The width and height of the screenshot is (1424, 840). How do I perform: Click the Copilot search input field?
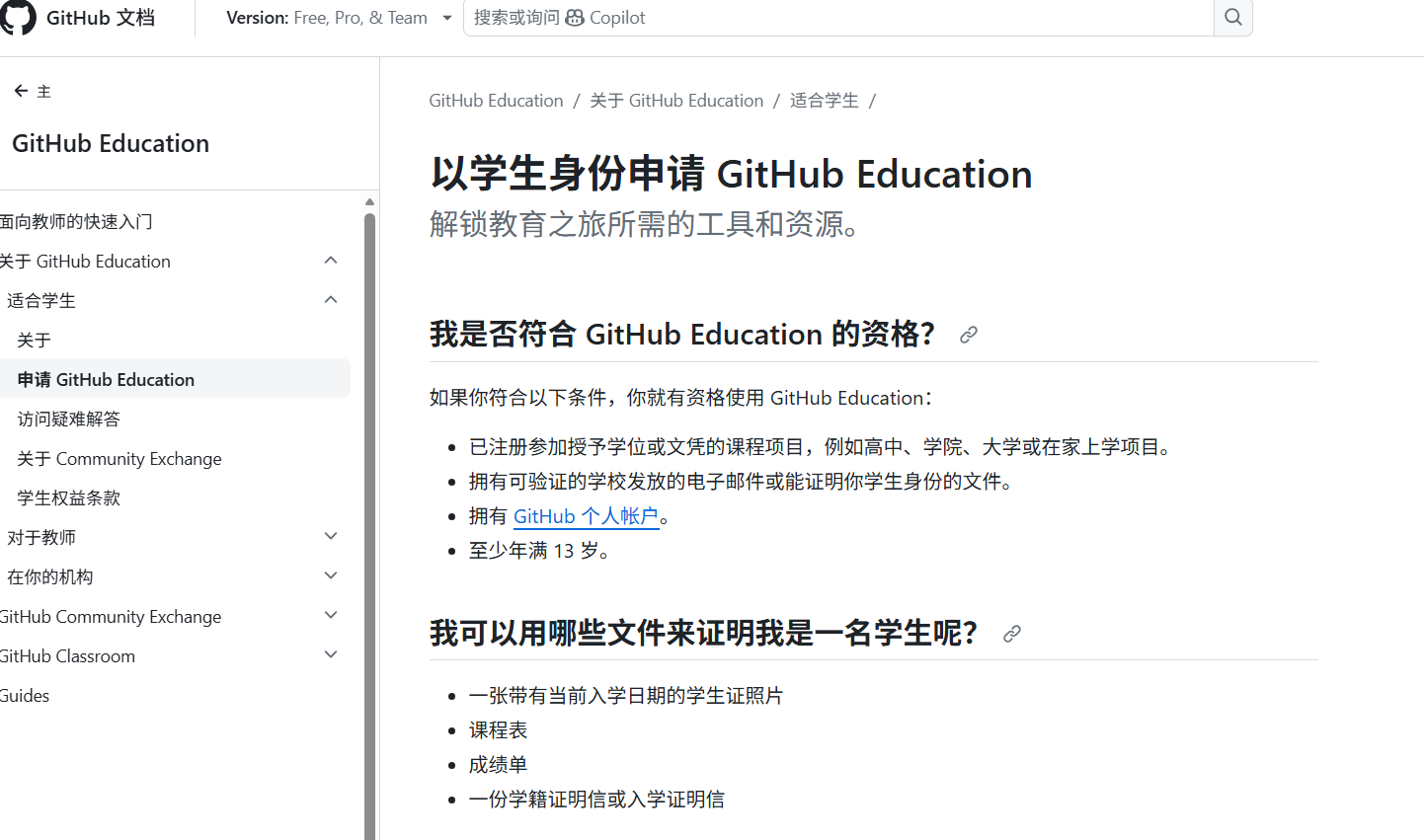[x=839, y=18]
